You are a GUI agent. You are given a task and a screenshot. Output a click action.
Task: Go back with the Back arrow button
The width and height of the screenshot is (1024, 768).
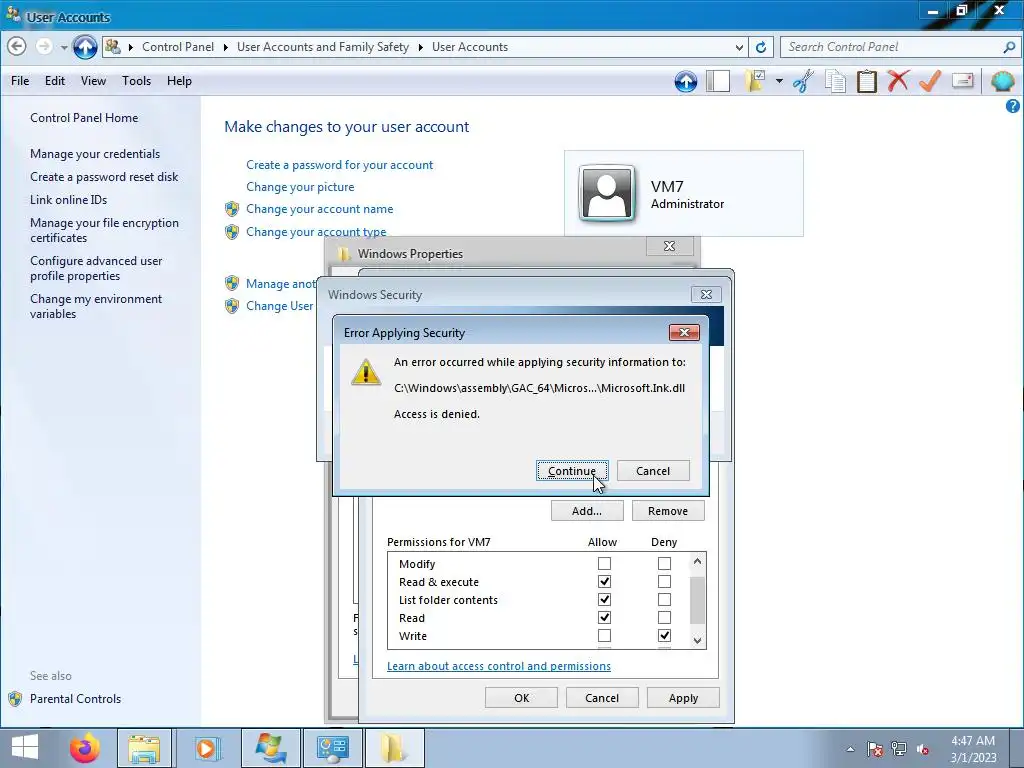click(17, 46)
